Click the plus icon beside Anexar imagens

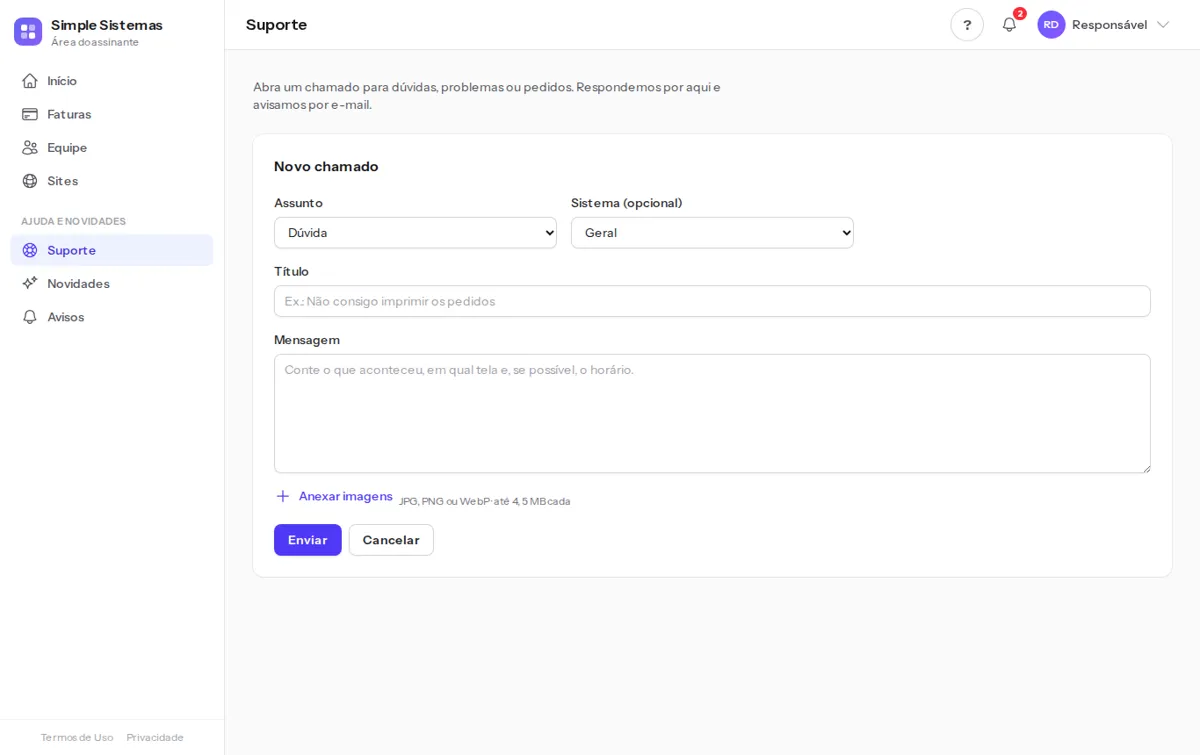(283, 496)
